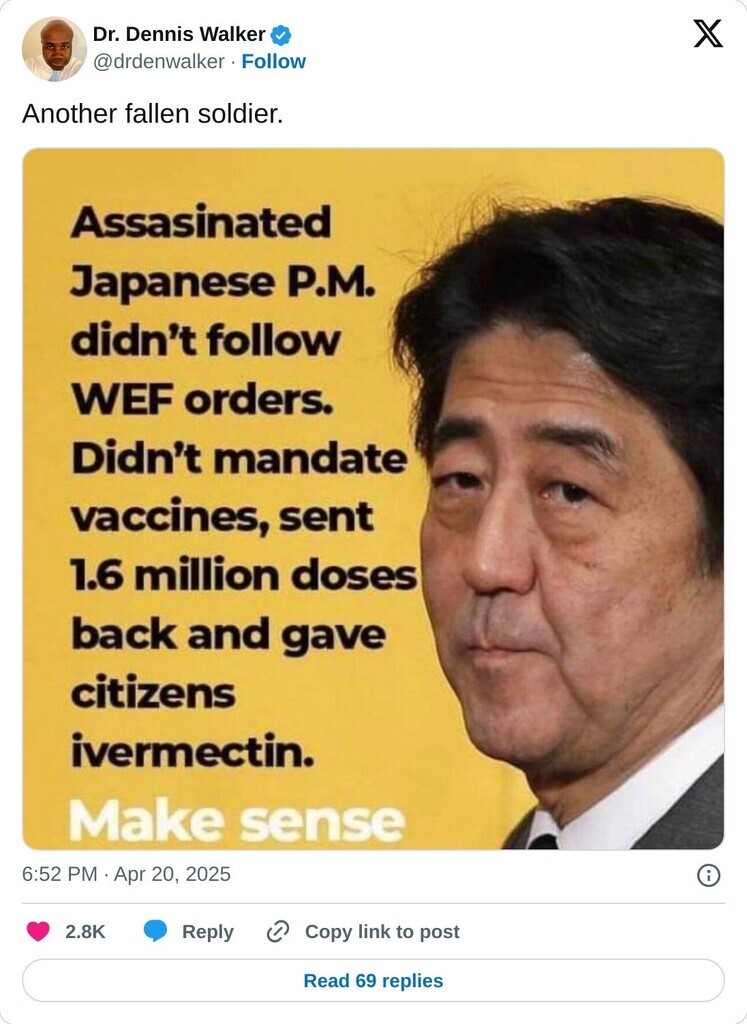
Task: Click the pink heart like icon
Action: pos(38,931)
